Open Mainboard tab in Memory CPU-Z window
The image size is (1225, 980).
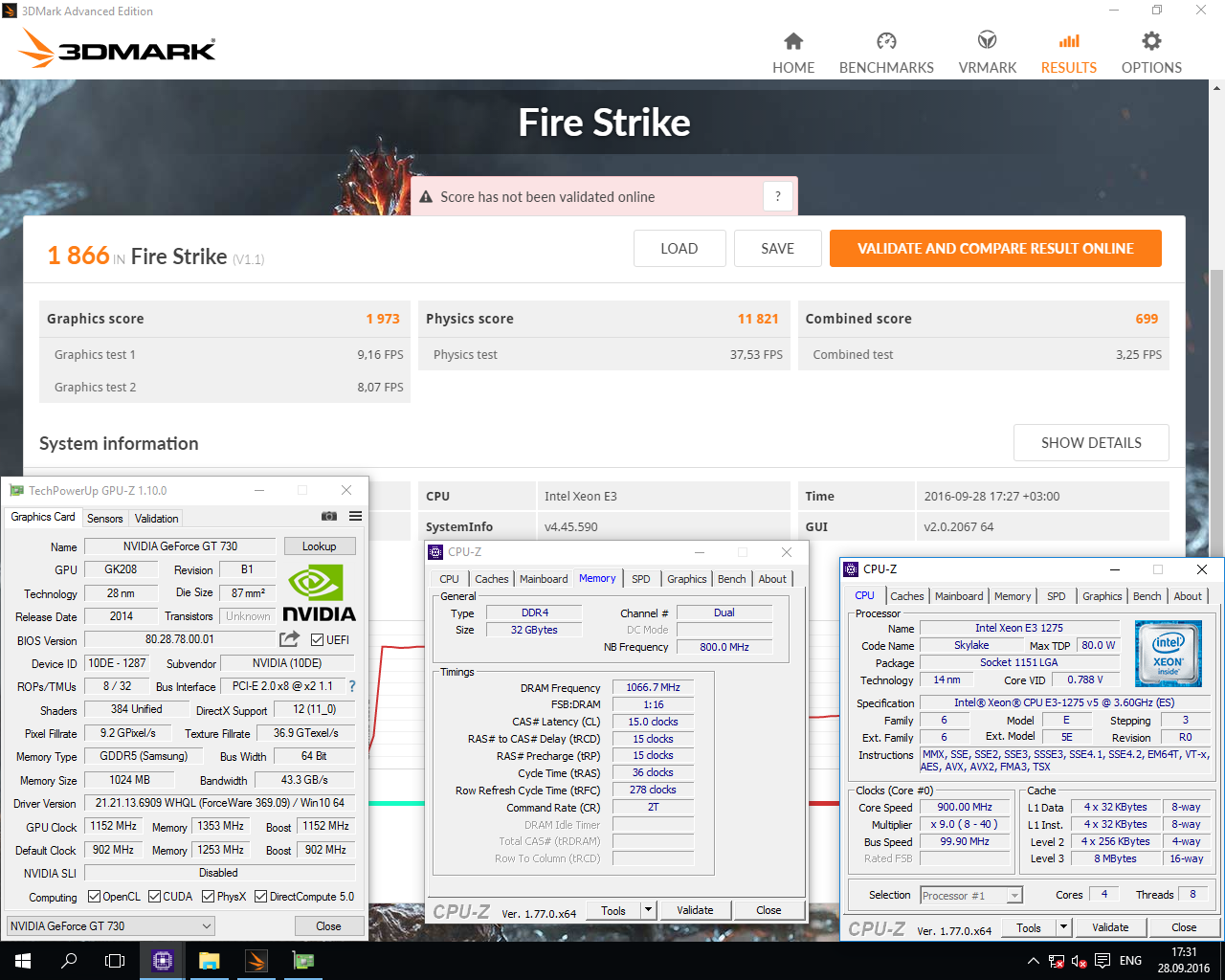544,579
